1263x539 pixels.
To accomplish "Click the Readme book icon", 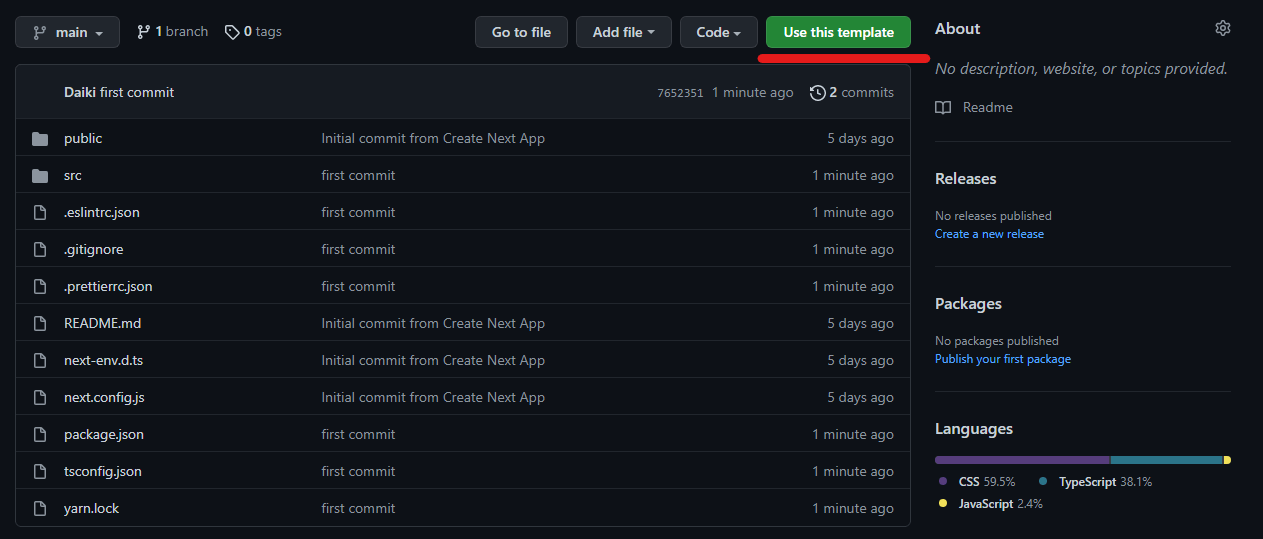I will coord(943,107).
